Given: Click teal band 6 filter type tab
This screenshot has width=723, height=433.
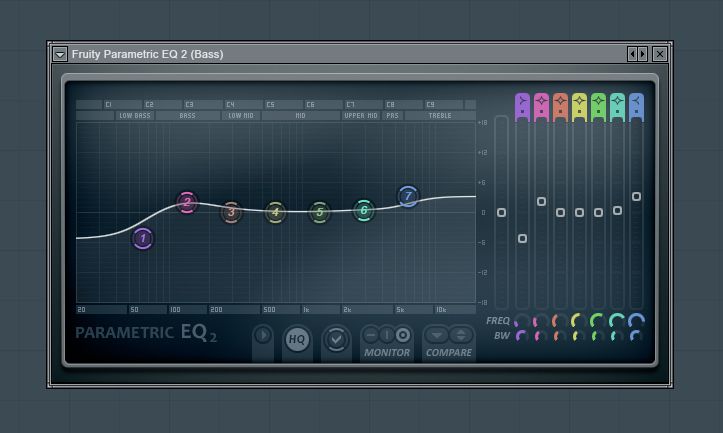Looking at the screenshot, I should coord(617,107).
